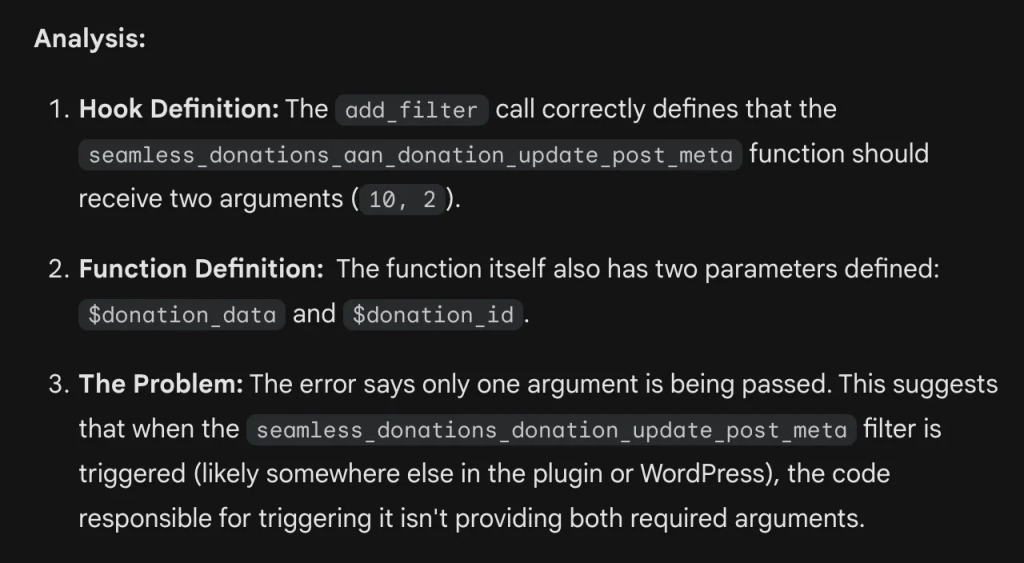The height and width of the screenshot is (563, 1024).
Task: Click the bold "Hook Definition:" label
Action: tap(179, 109)
